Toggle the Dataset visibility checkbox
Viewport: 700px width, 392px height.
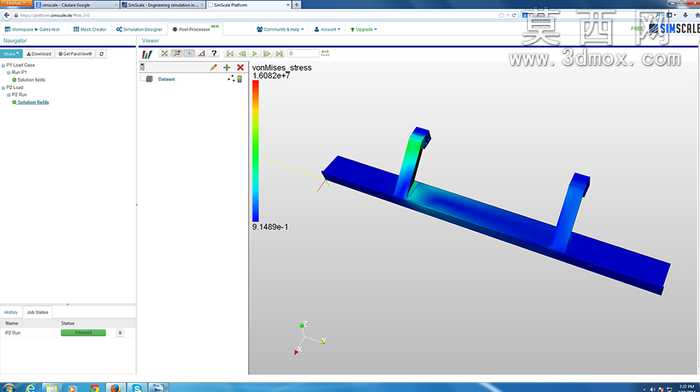[149, 79]
